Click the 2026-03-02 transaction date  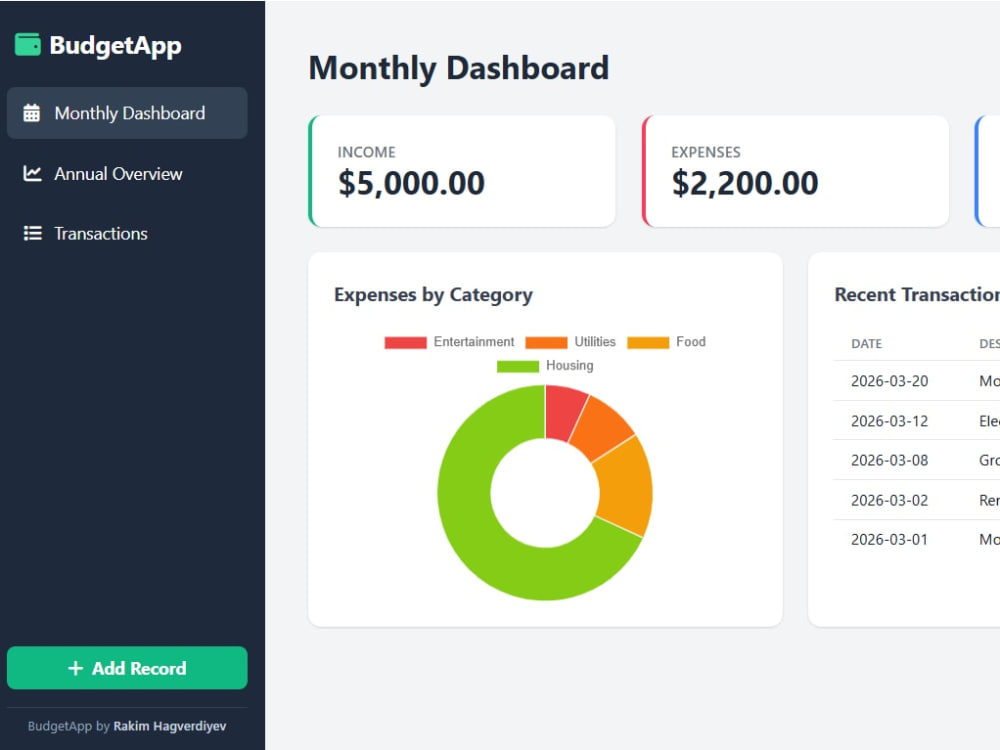click(889, 500)
